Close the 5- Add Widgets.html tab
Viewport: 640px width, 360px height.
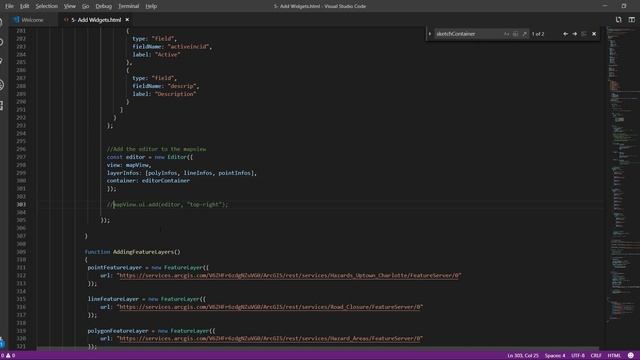coord(127,20)
